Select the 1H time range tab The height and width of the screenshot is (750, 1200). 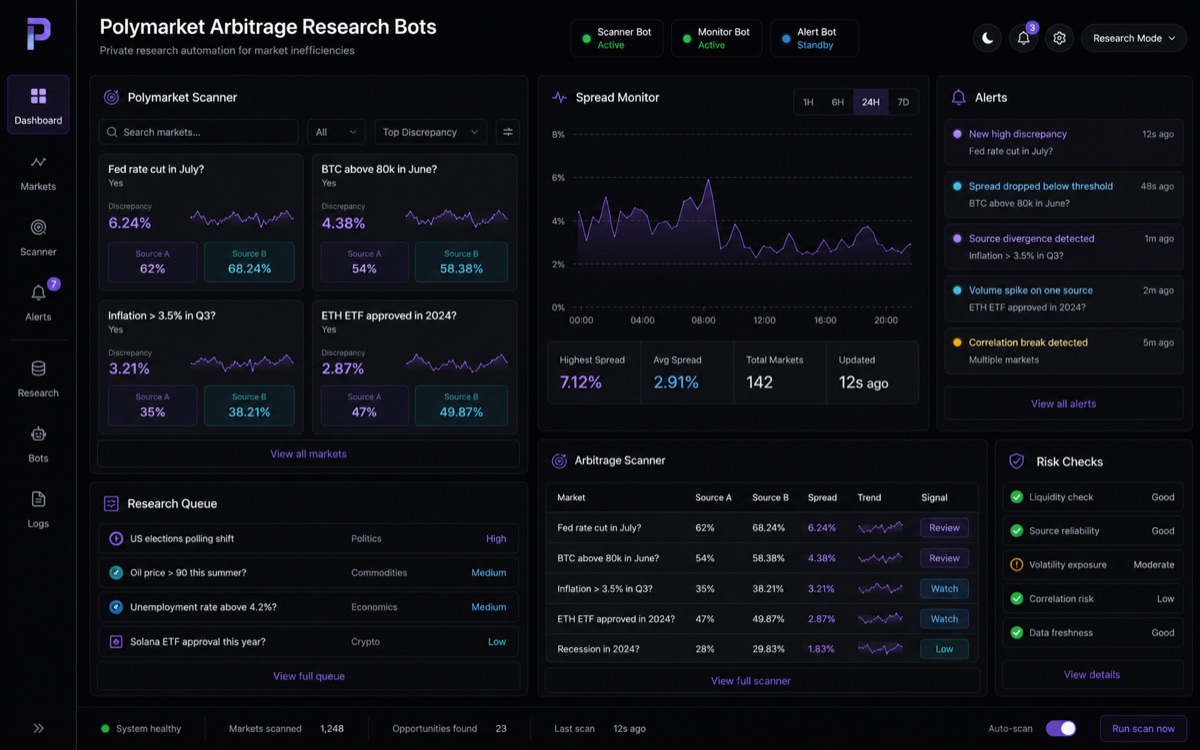click(x=808, y=102)
